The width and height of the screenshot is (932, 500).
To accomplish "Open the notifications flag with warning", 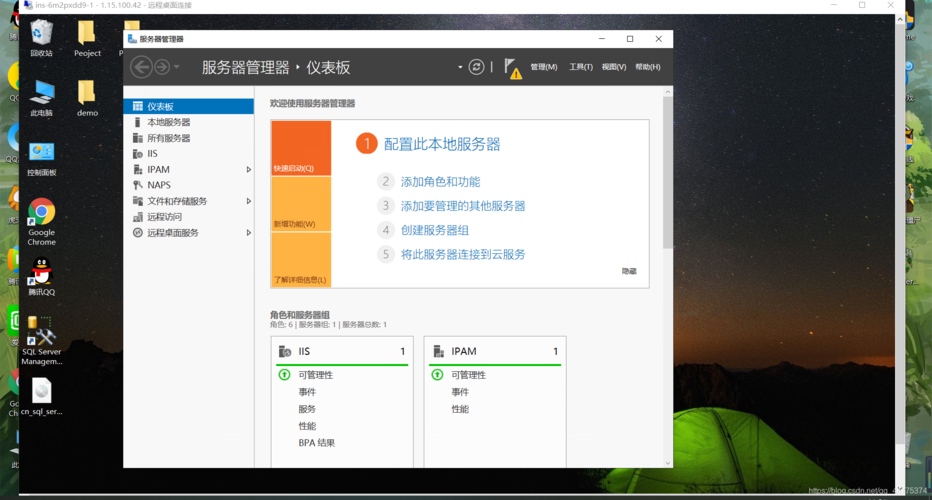I will tap(512, 68).
